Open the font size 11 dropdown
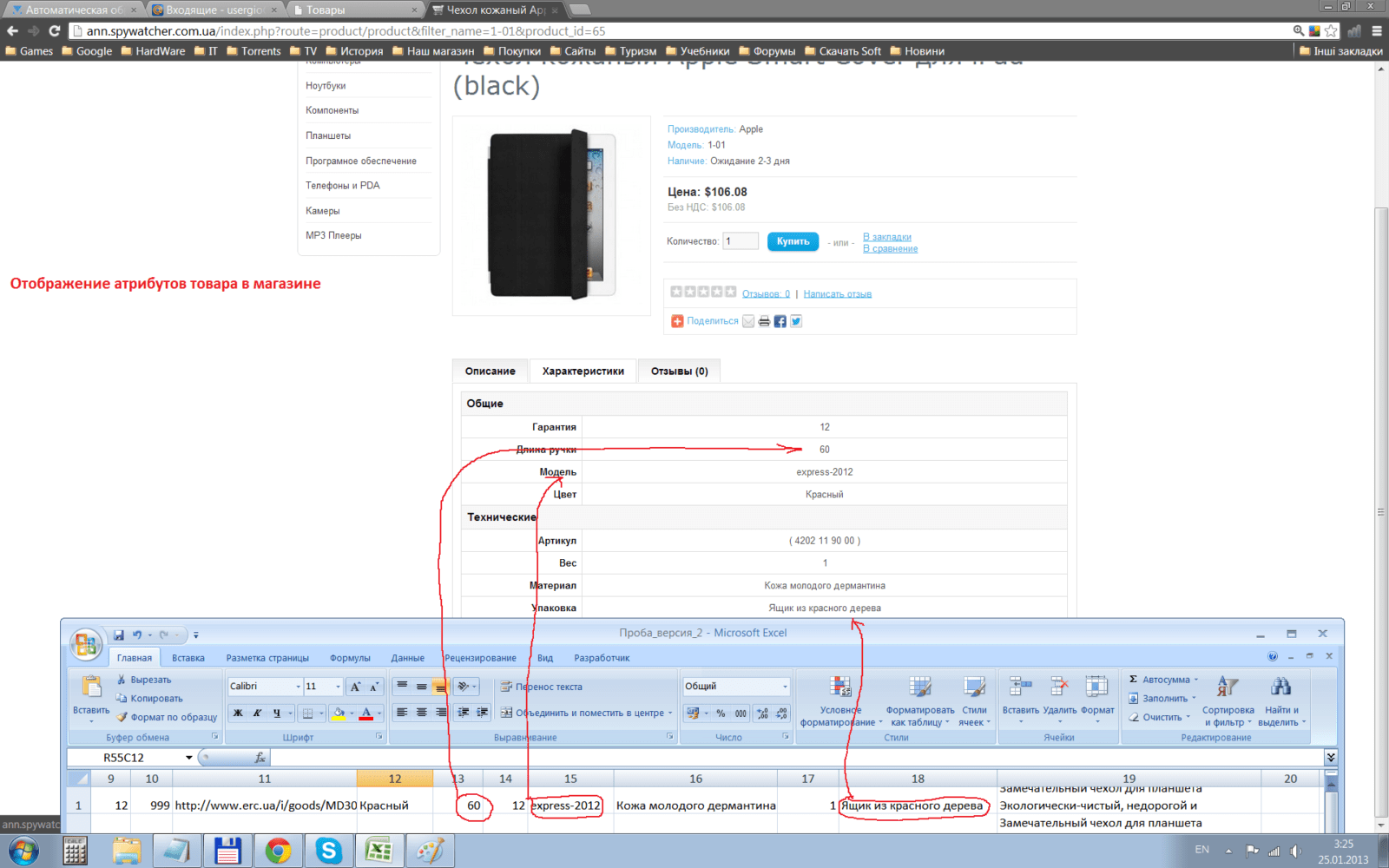 [x=338, y=687]
